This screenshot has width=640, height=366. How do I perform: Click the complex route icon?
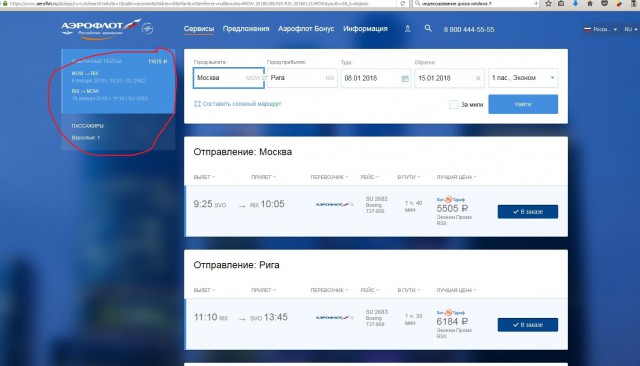click(197, 104)
